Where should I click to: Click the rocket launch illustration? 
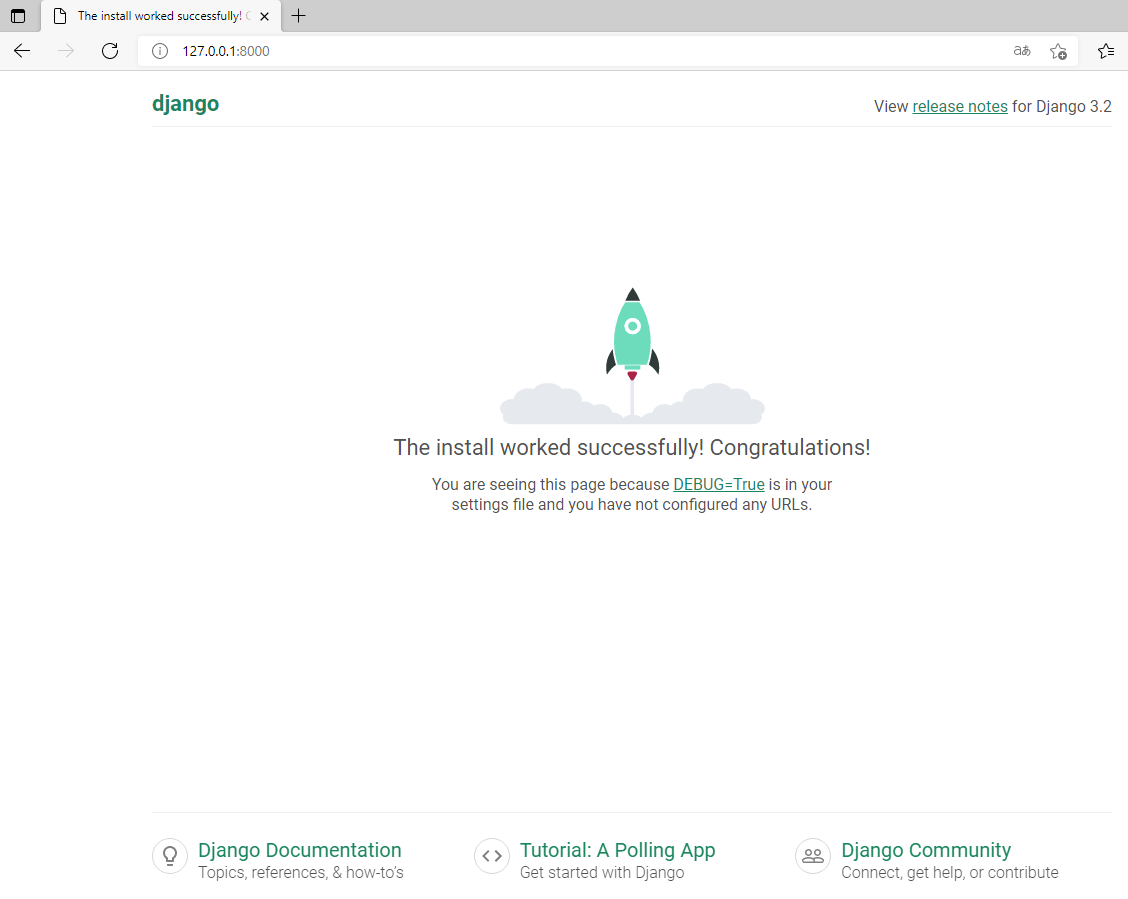pyautogui.click(x=632, y=355)
